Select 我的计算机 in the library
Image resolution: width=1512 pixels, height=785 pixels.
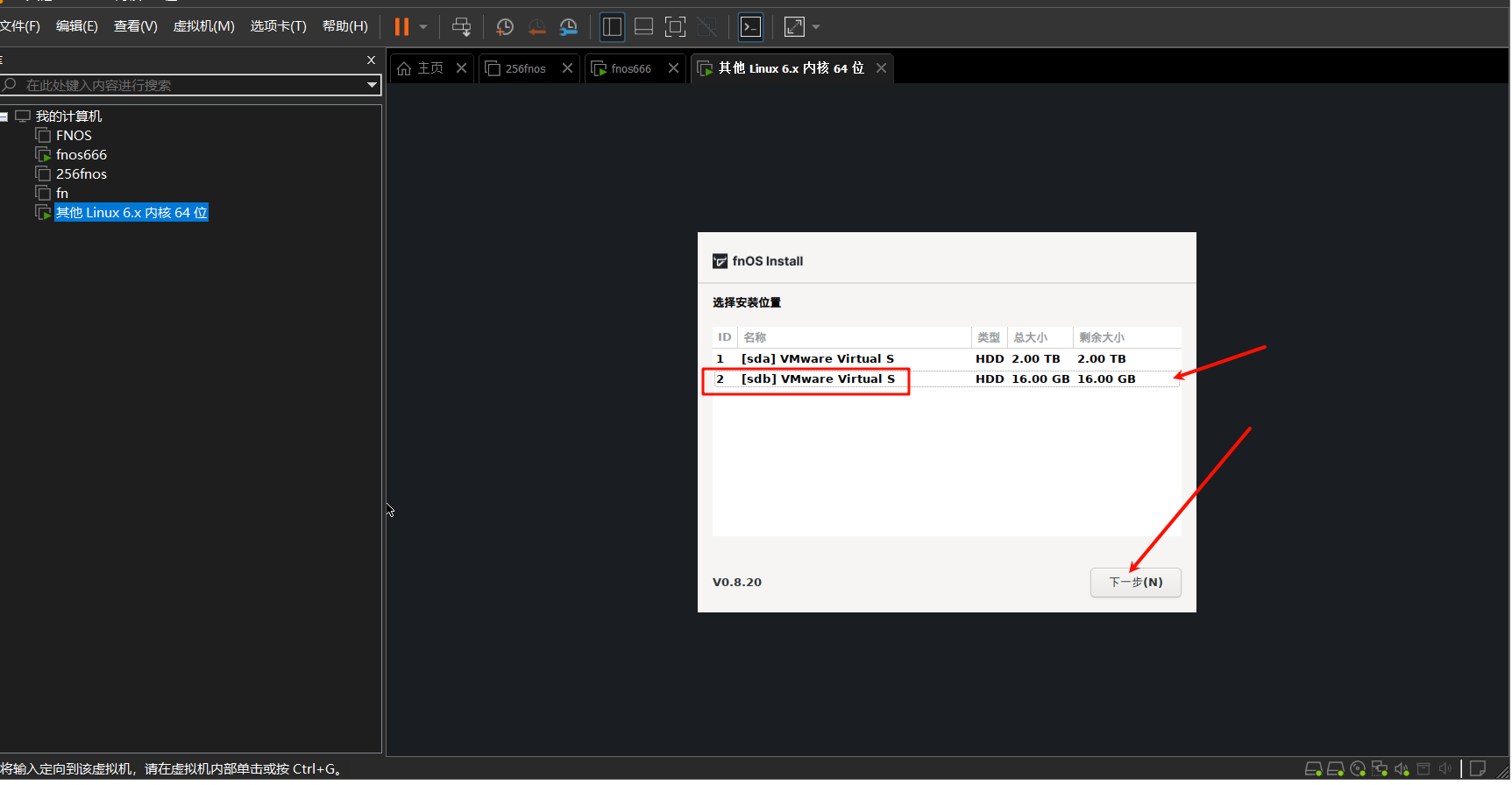(x=68, y=117)
